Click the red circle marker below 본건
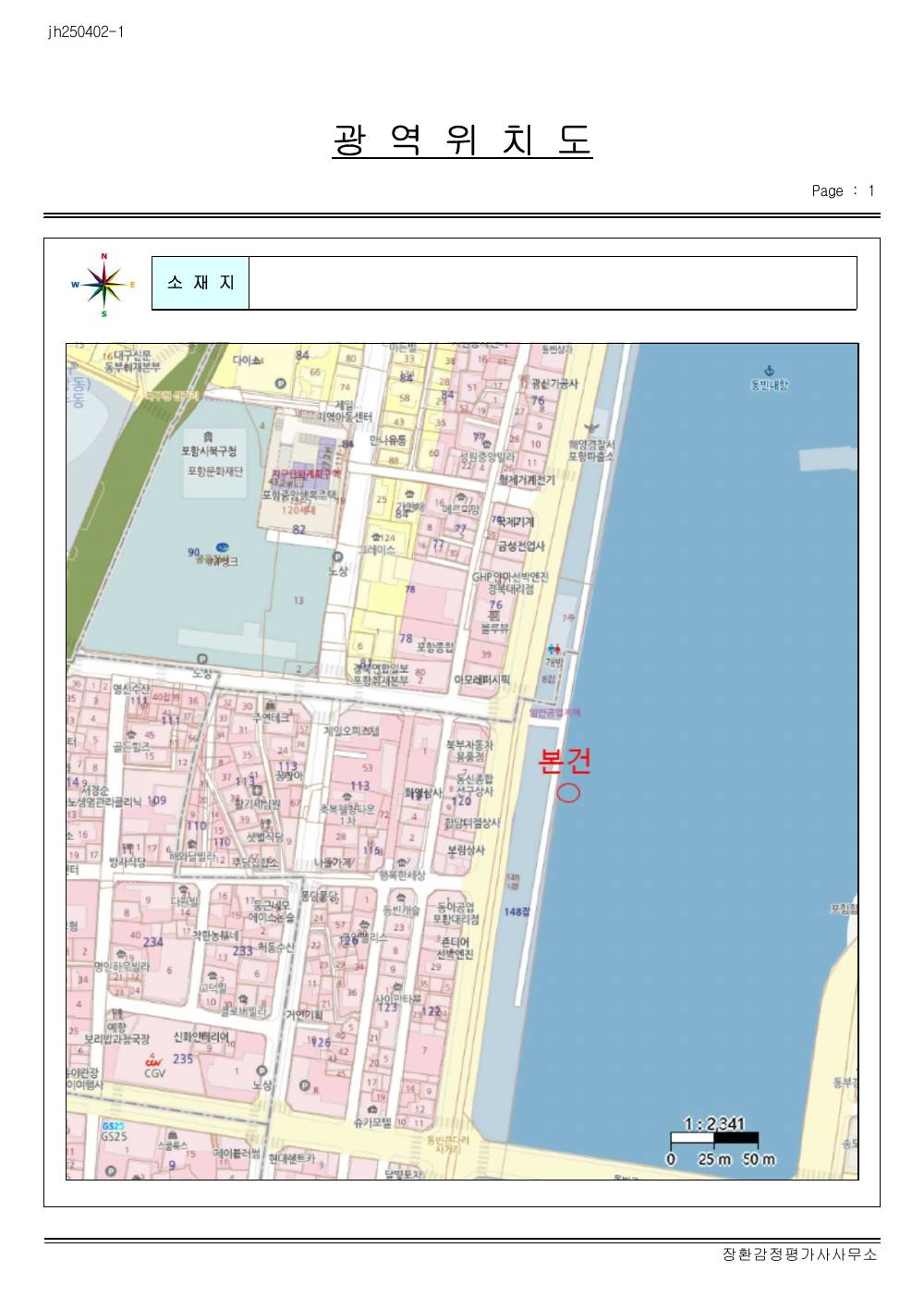Image resolution: width=924 pixels, height=1309 pixels. 568,792
